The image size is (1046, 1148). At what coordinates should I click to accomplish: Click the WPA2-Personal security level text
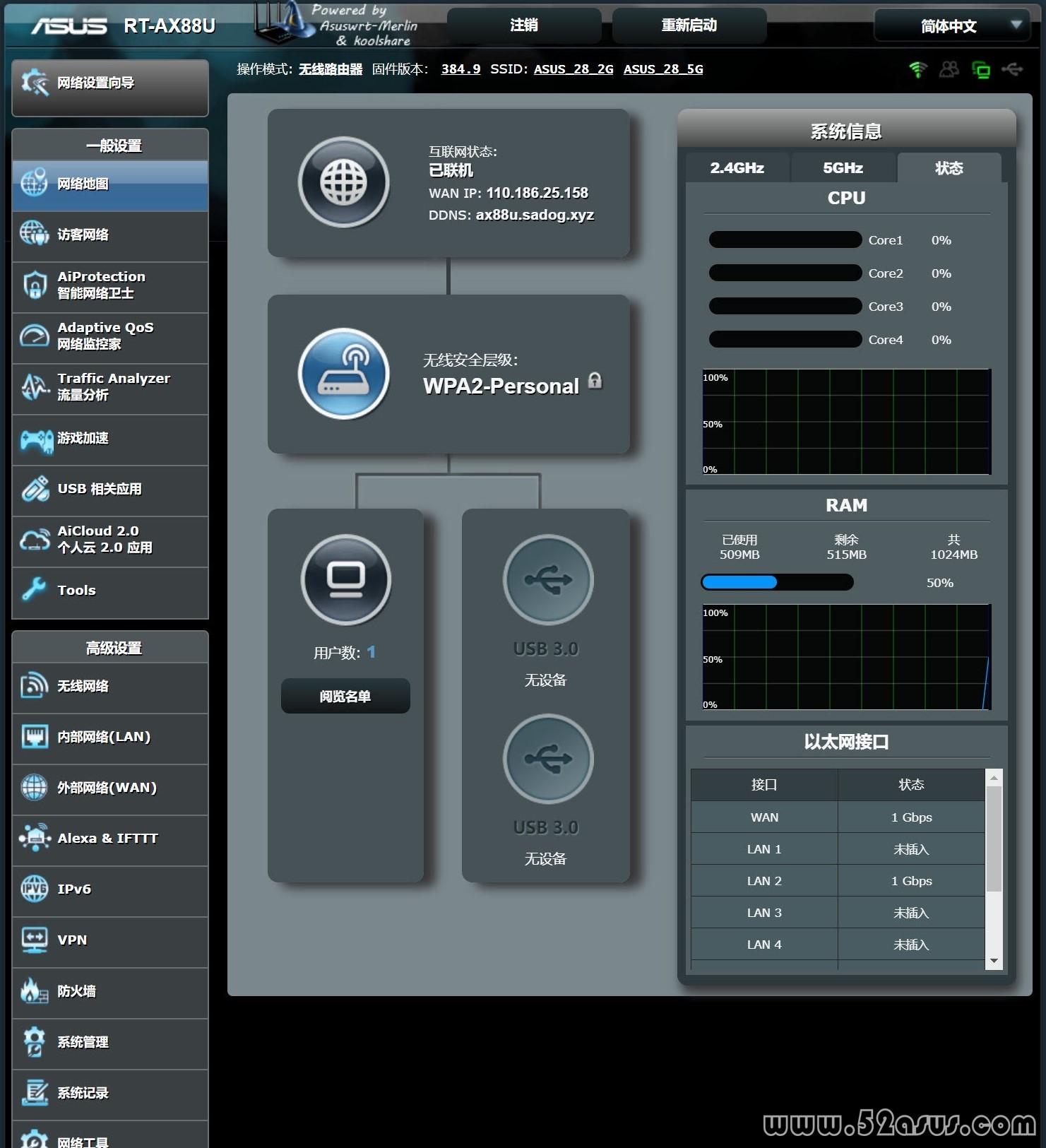click(501, 386)
